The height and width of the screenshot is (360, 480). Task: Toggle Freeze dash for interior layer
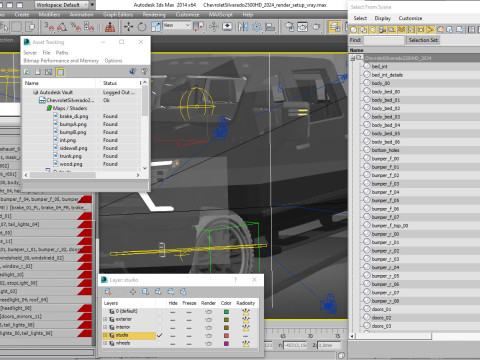click(189, 328)
